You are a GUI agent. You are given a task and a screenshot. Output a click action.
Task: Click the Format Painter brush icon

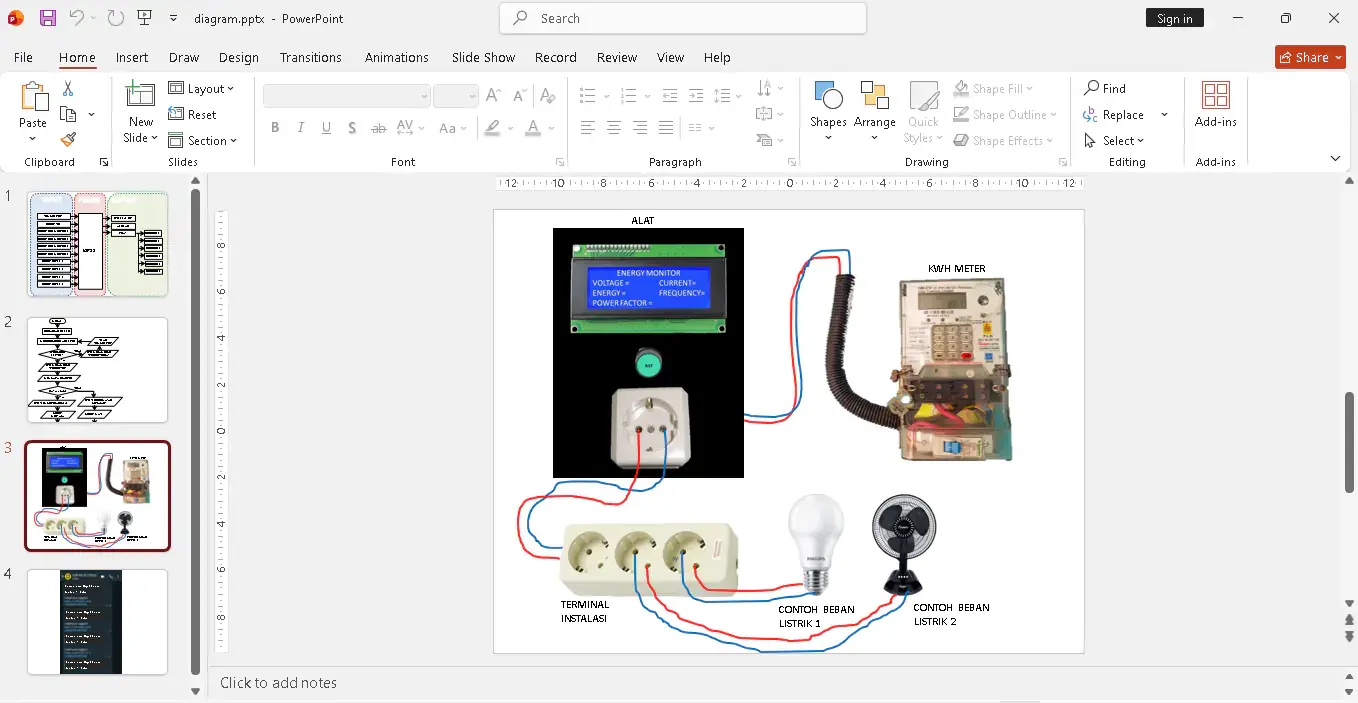coord(68,140)
